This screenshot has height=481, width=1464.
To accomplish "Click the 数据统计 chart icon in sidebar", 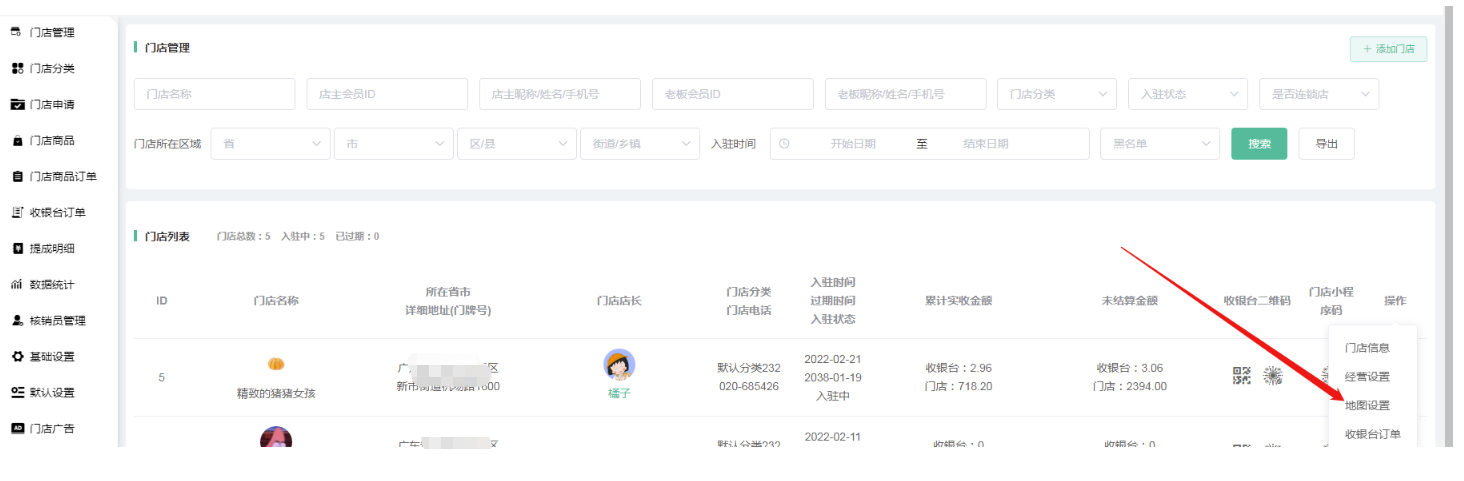I will tap(17, 284).
